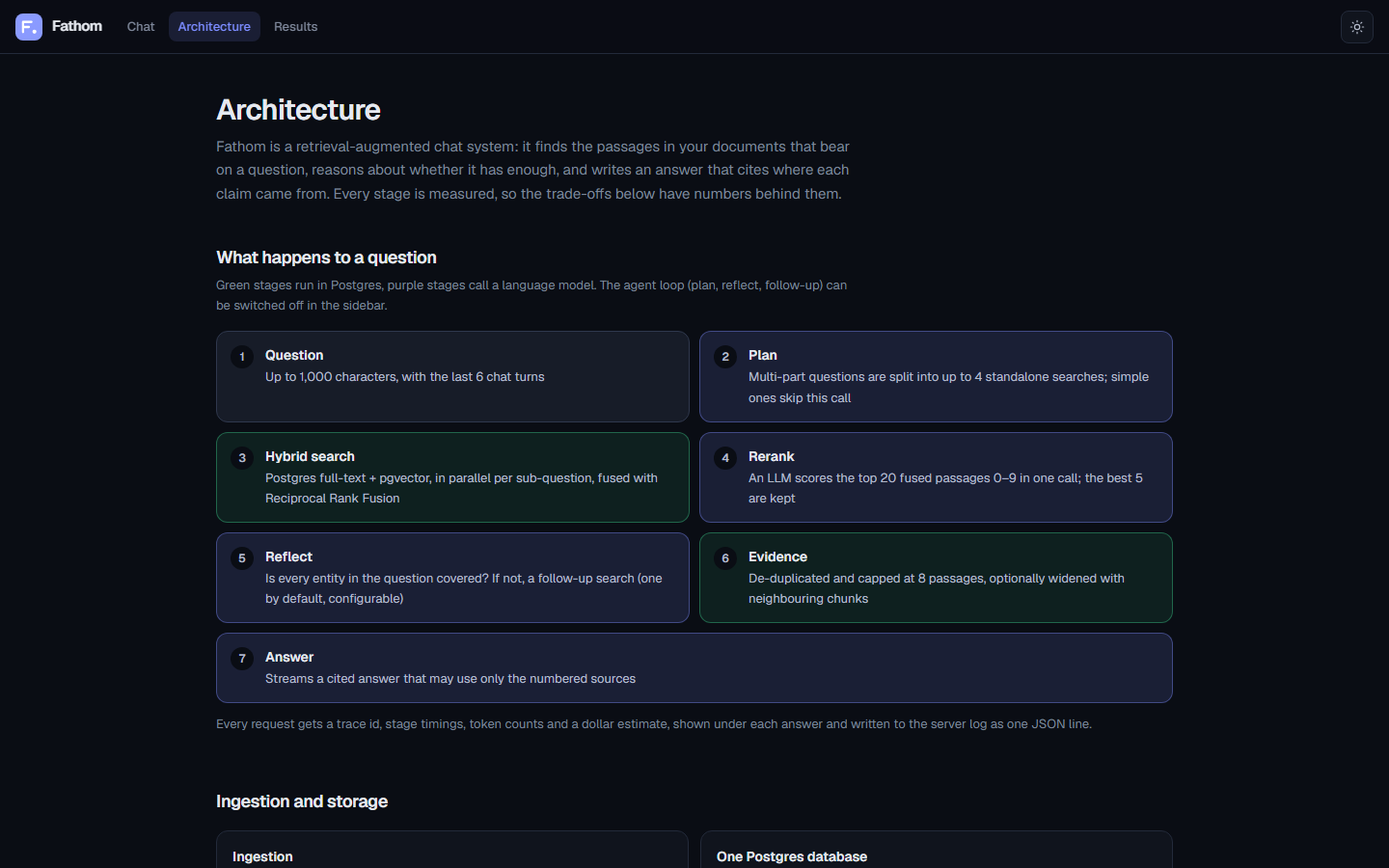Click the Fathom logo icon
The image size is (1389, 868).
(29, 27)
